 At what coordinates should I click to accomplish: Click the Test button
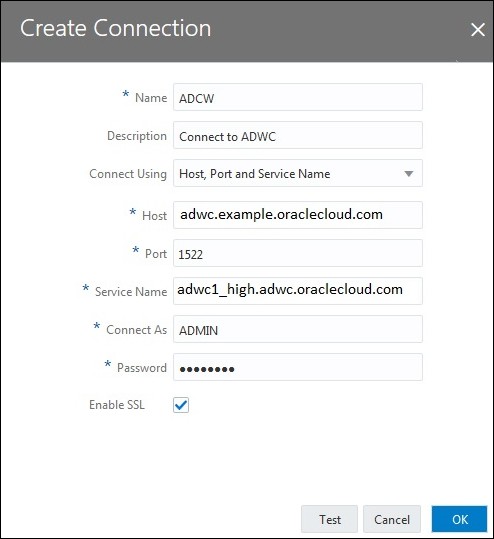[329, 519]
